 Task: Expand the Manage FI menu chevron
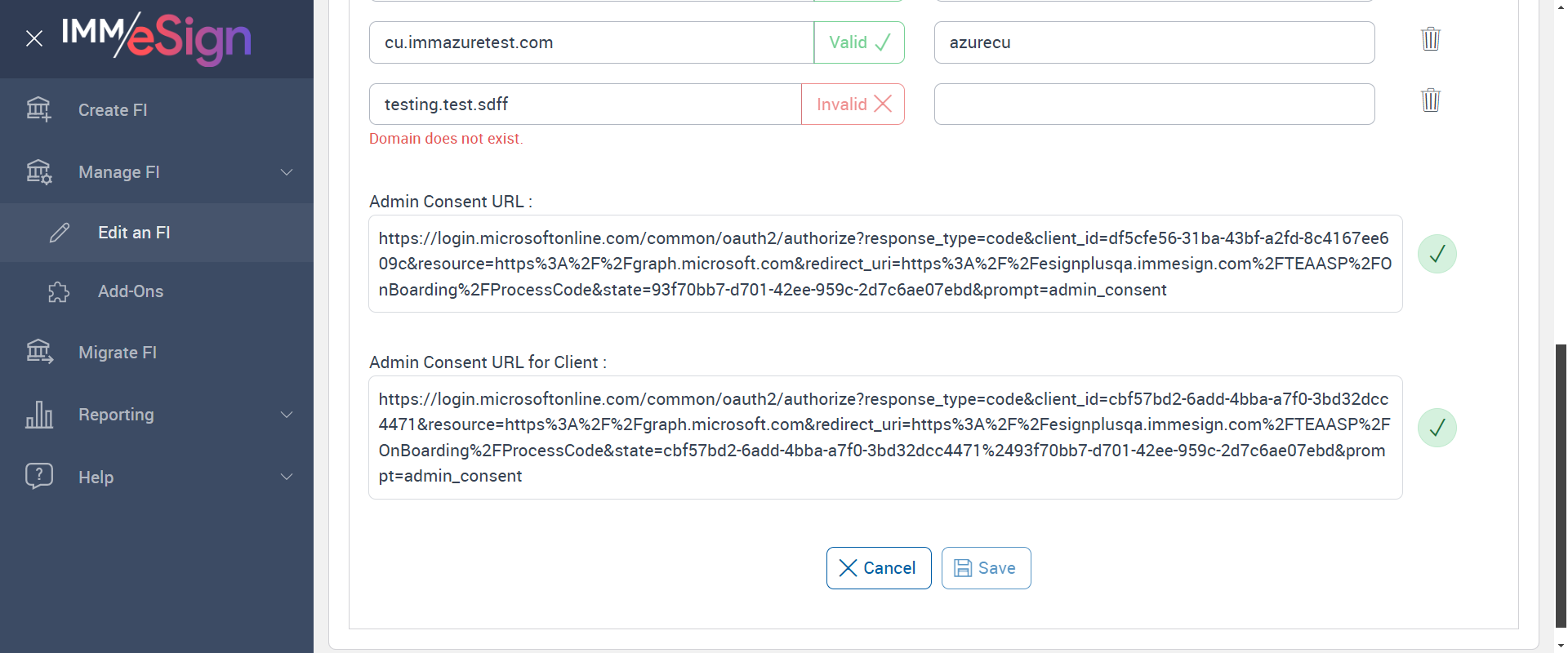tap(287, 172)
